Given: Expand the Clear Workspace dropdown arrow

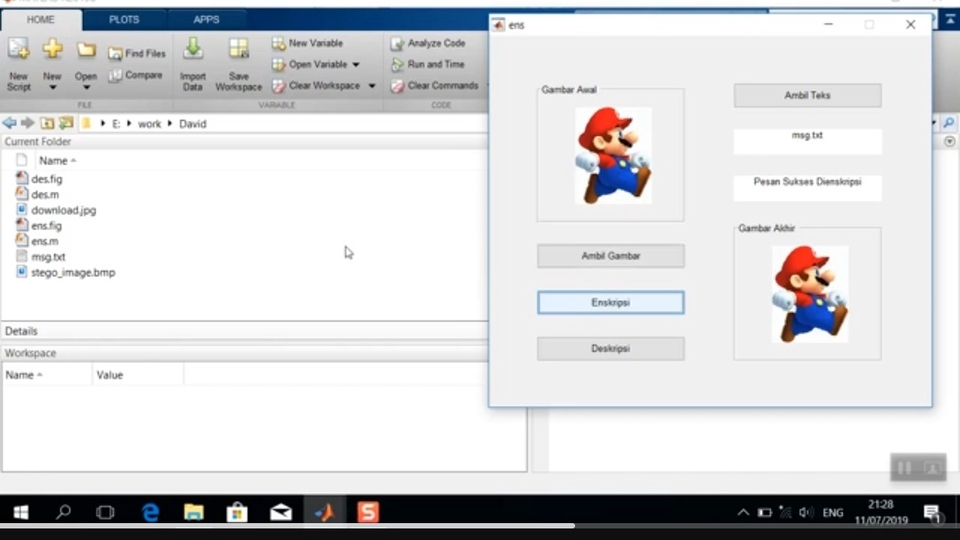Looking at the screenshot, I should point(372,86).
